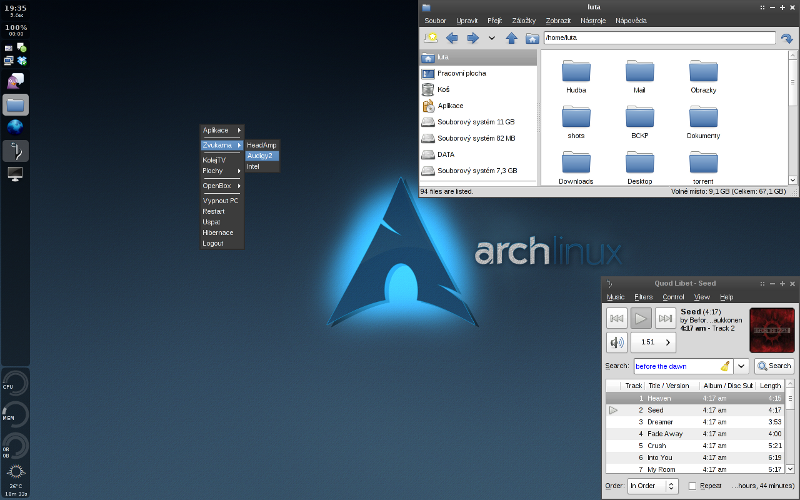Click the Search button in Quod Libet
The width and height of the screenshot is (800, 500).
click(x=774, y=366)
